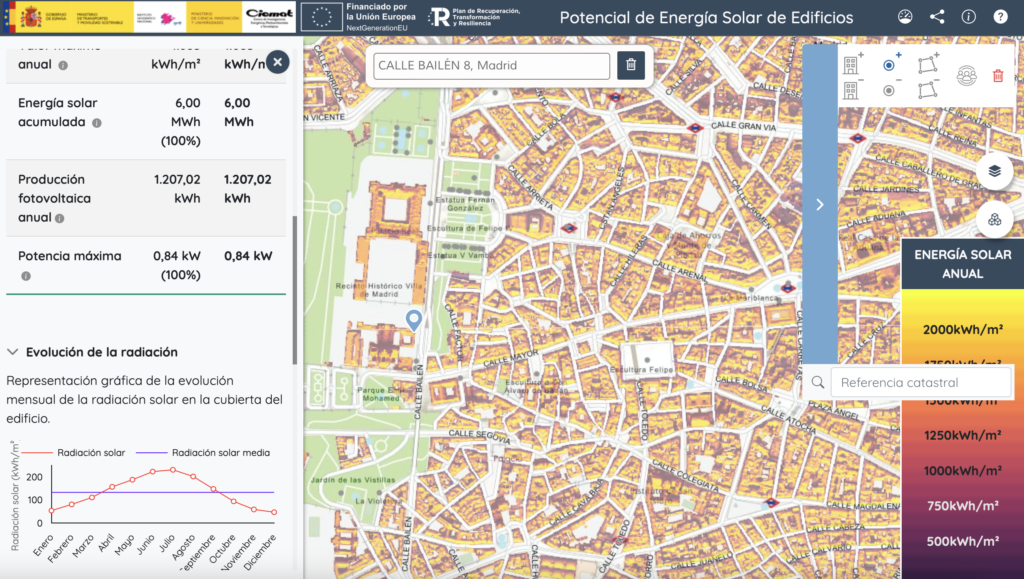Click 'Recinto Histórico Villa de Madrid' map label
The image size is (1024, 579).
click(x=378, y=290)
